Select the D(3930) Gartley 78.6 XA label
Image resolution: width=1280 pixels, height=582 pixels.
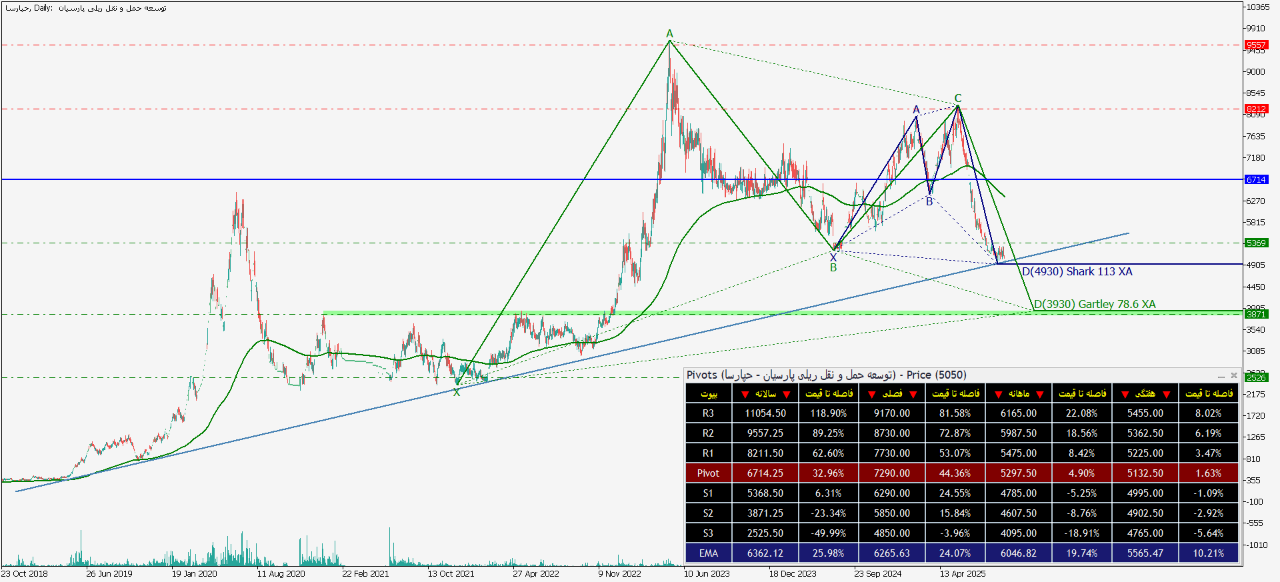1094,303
